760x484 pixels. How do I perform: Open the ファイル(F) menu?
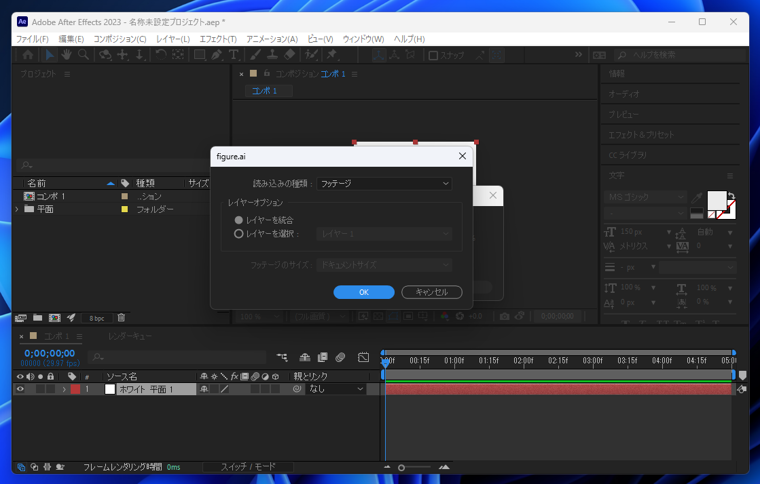click(x=32, y=39)
